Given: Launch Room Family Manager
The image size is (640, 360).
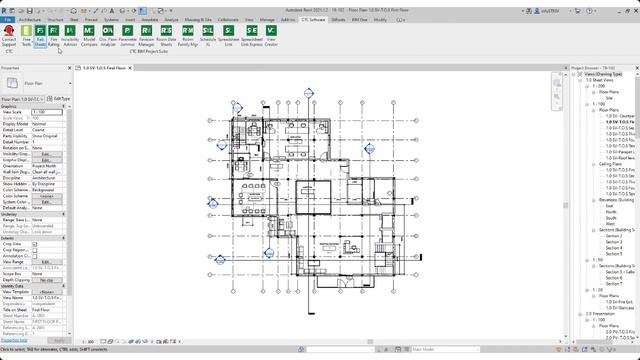Looking at the screenshot, I should pos(188,36).
